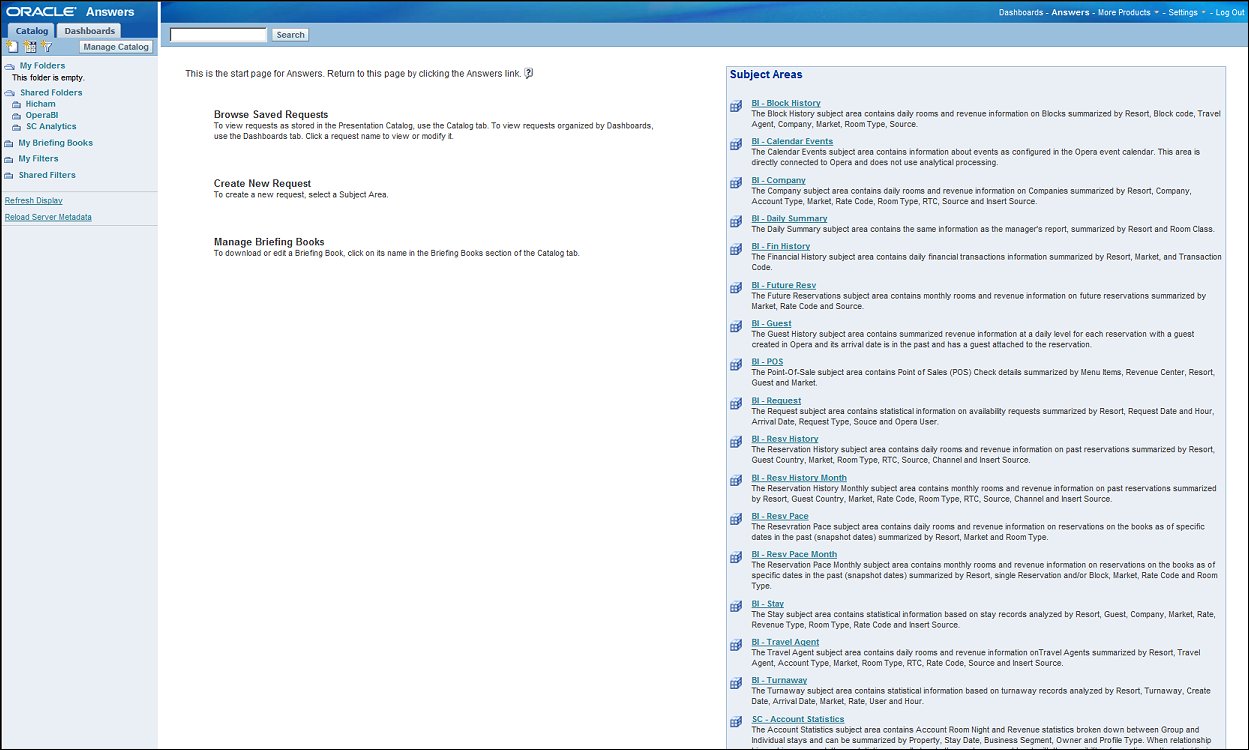This screenshot has width=1249, height=750.
Task: Click the BI - Turnaway subject area icon
Action: (736, 683)
